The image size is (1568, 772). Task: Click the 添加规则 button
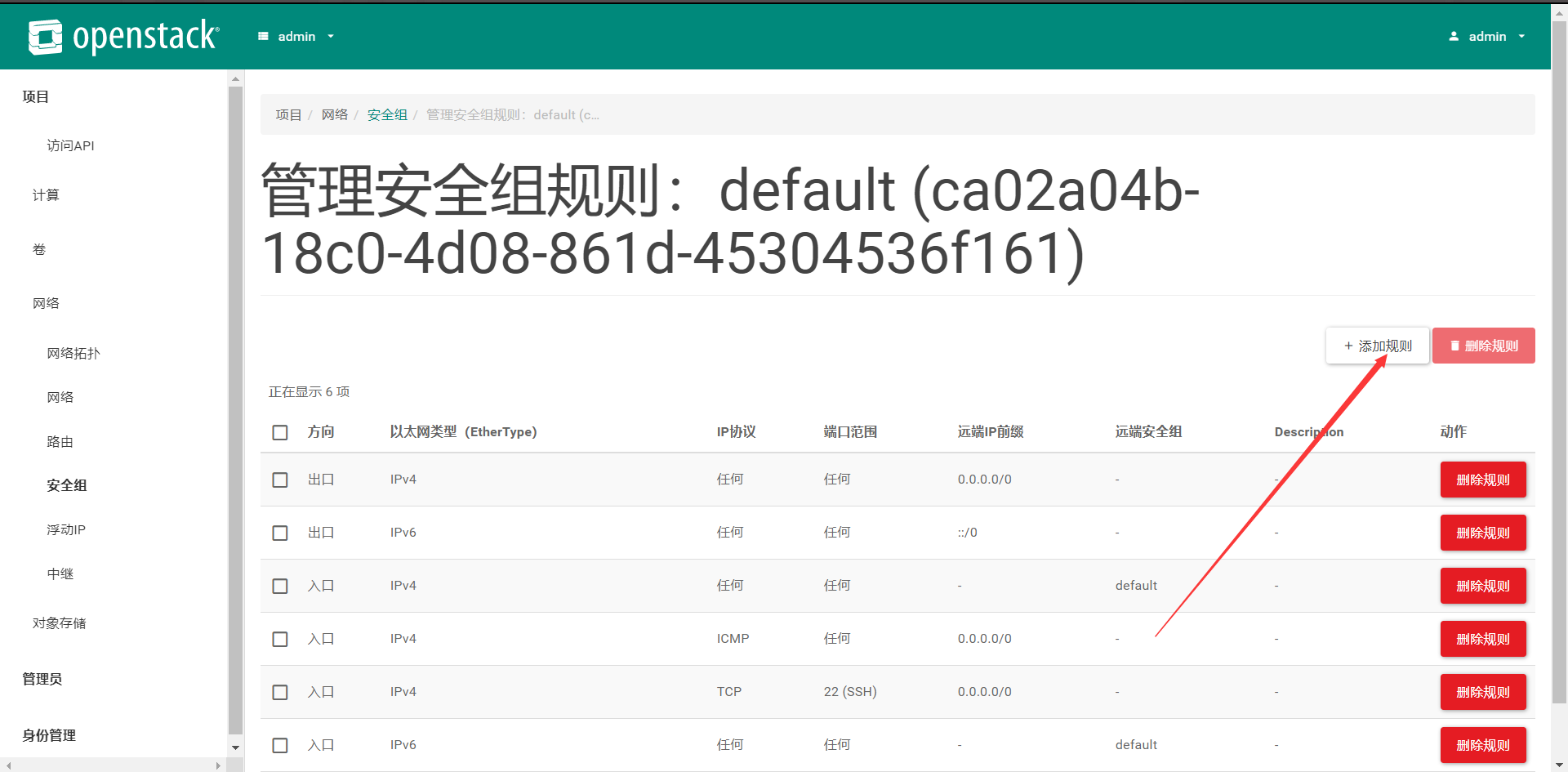(x=1378, y=346)
